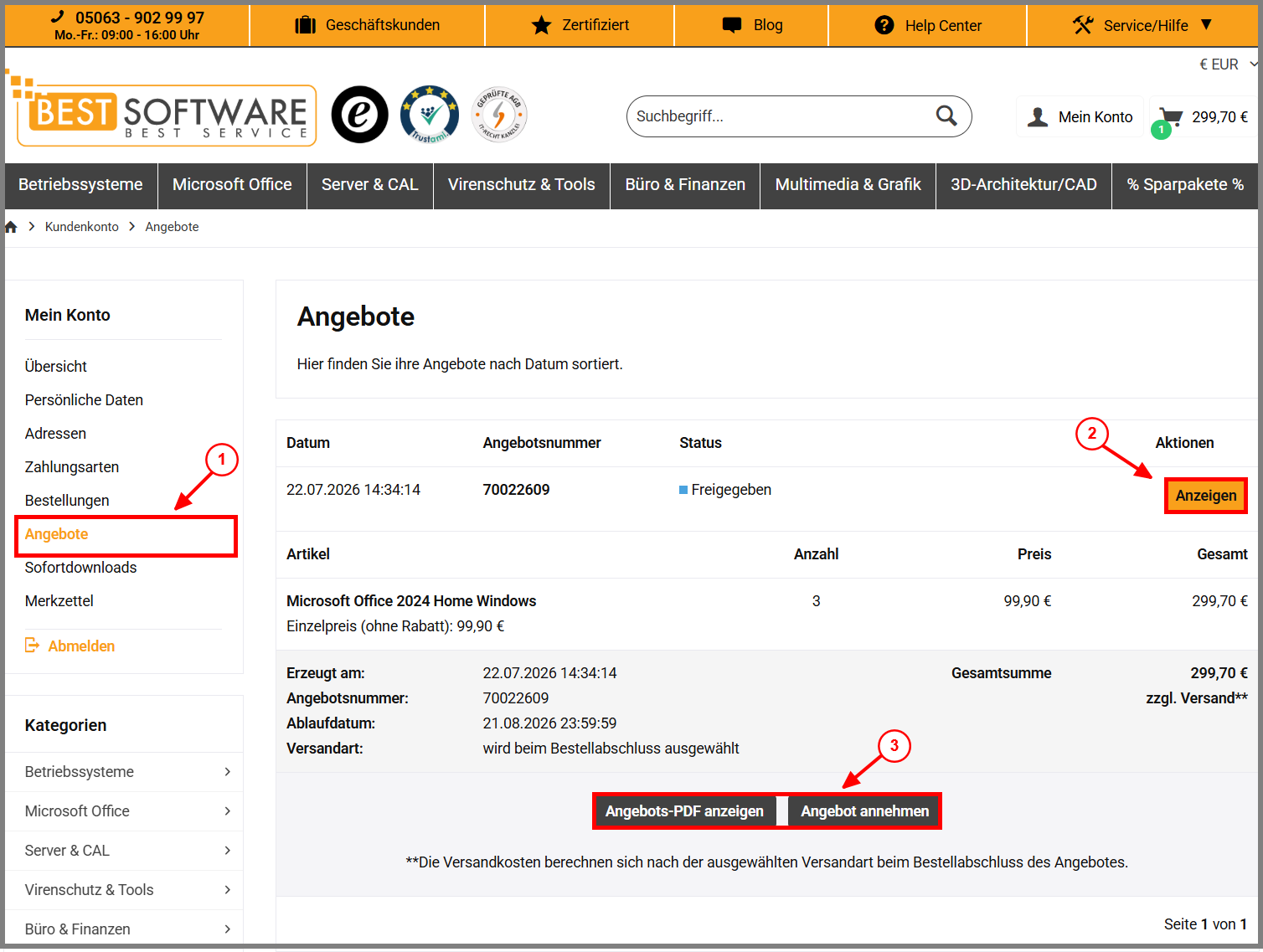
Task: Click the search magnifier icon
Action: click(946, 116)
